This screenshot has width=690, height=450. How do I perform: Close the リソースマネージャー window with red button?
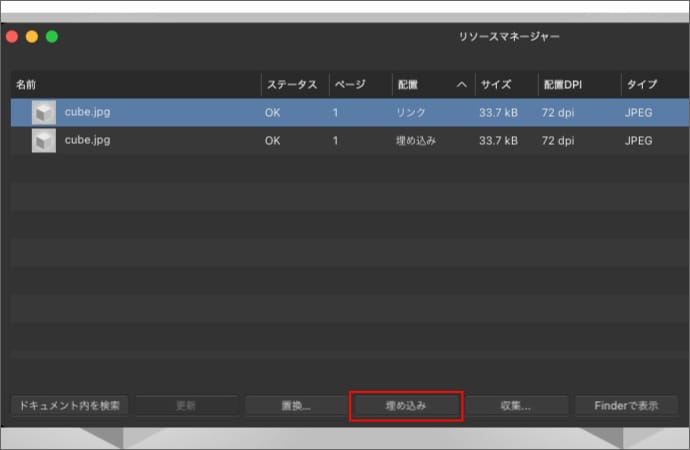point(12,37)
